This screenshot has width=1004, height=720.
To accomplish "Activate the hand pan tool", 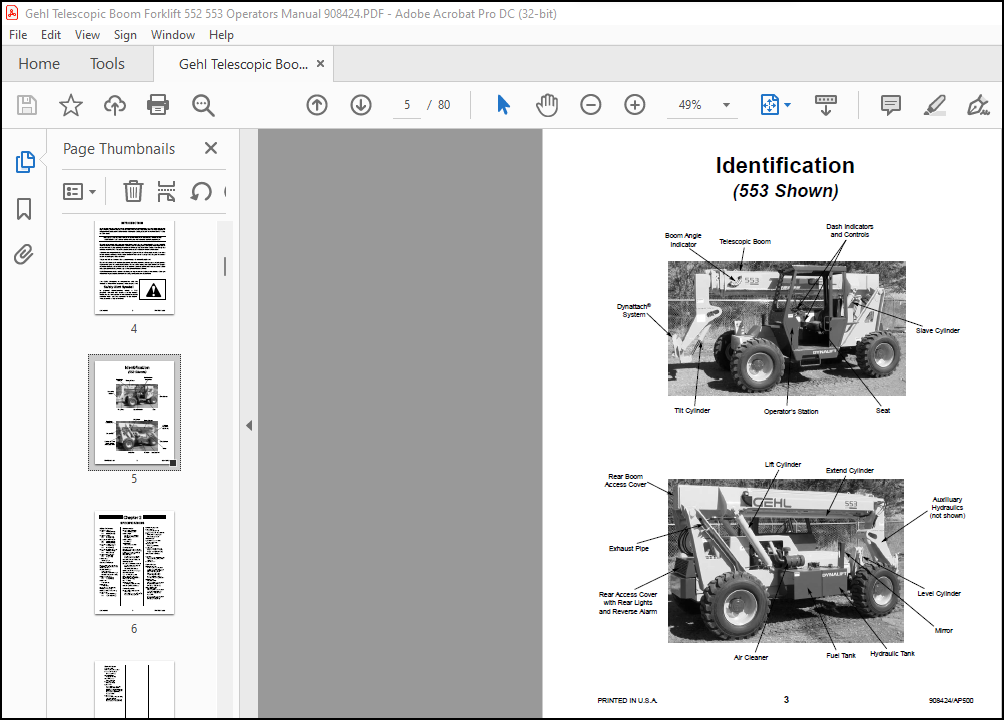I will (547, 104).
